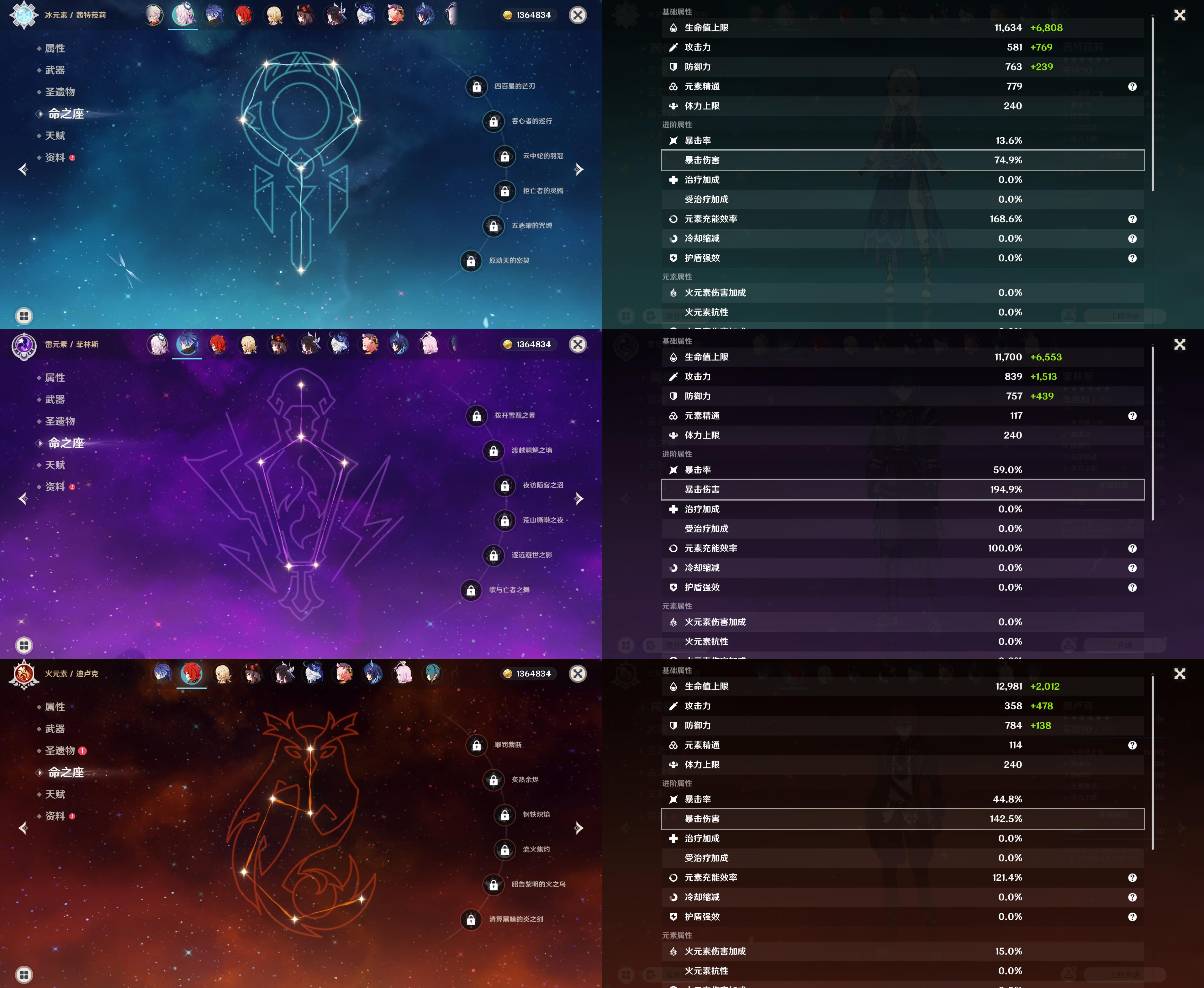Open the grid menu icon on Citlali's constellation screen
Screen dimensions: 1204x988
pyautogui.click(x=24, y=316)
